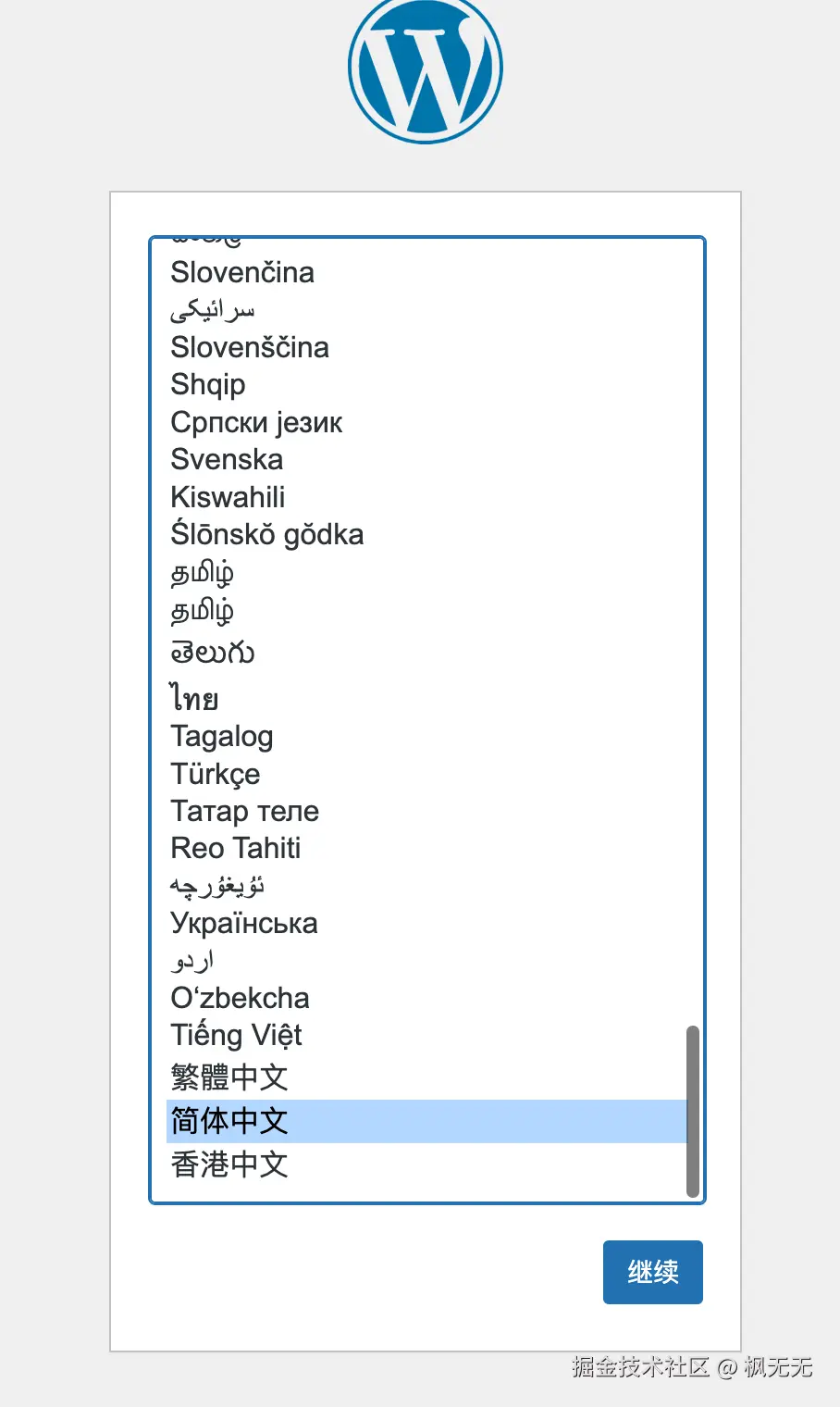Select Tiếng Việt language
The width and height of the screenshot is (840, 1407).
pos(237,1035)
